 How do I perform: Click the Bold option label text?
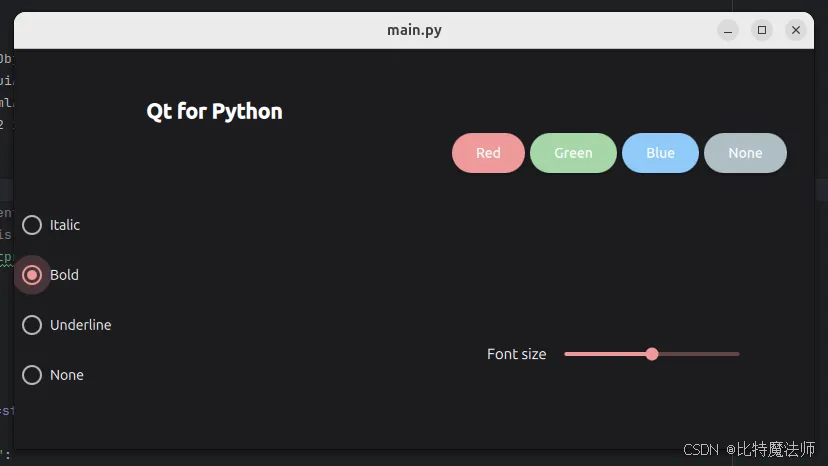[64, 275]
